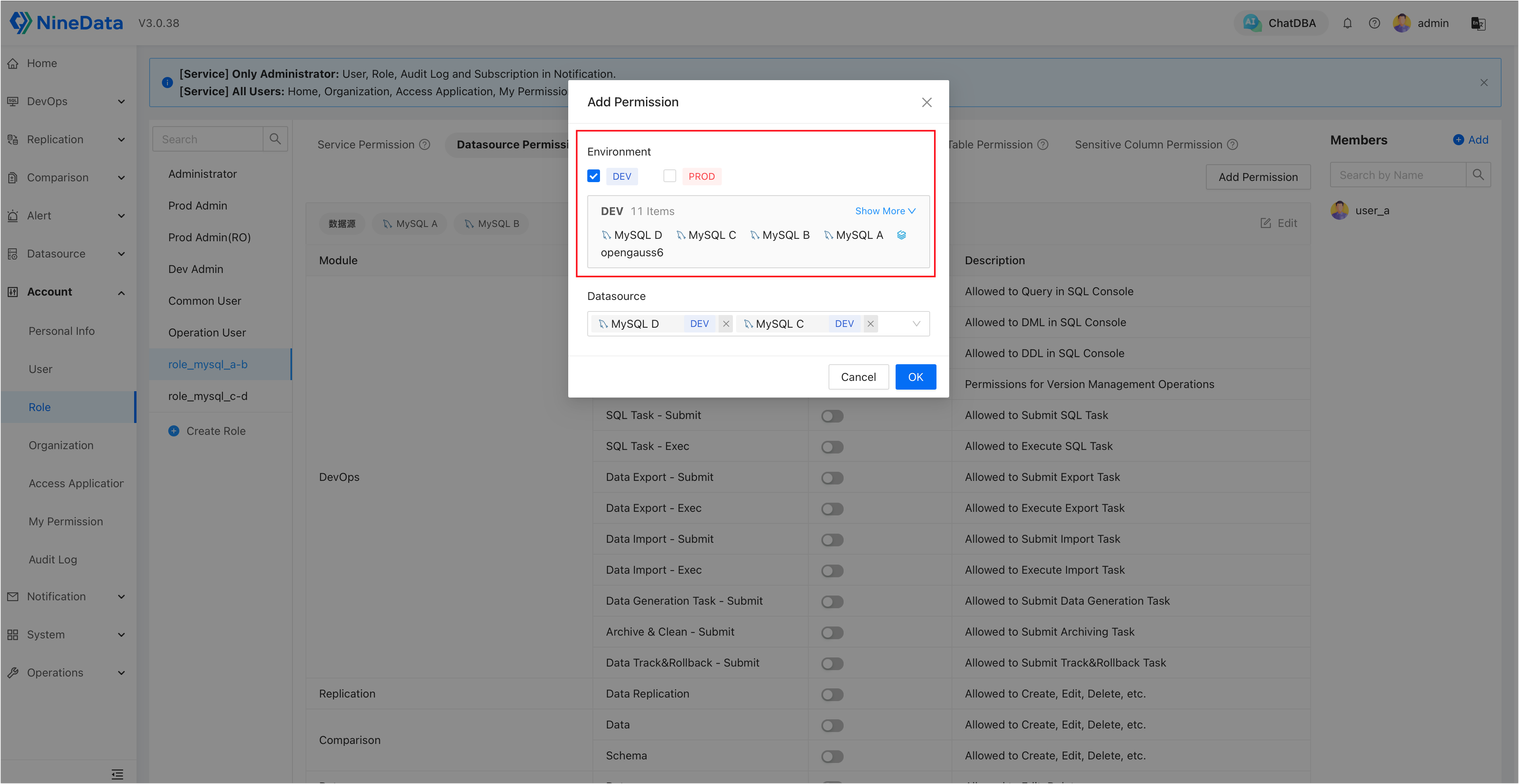Switch to Service Permission tab
1519x784 pixels.
point(365,144)
